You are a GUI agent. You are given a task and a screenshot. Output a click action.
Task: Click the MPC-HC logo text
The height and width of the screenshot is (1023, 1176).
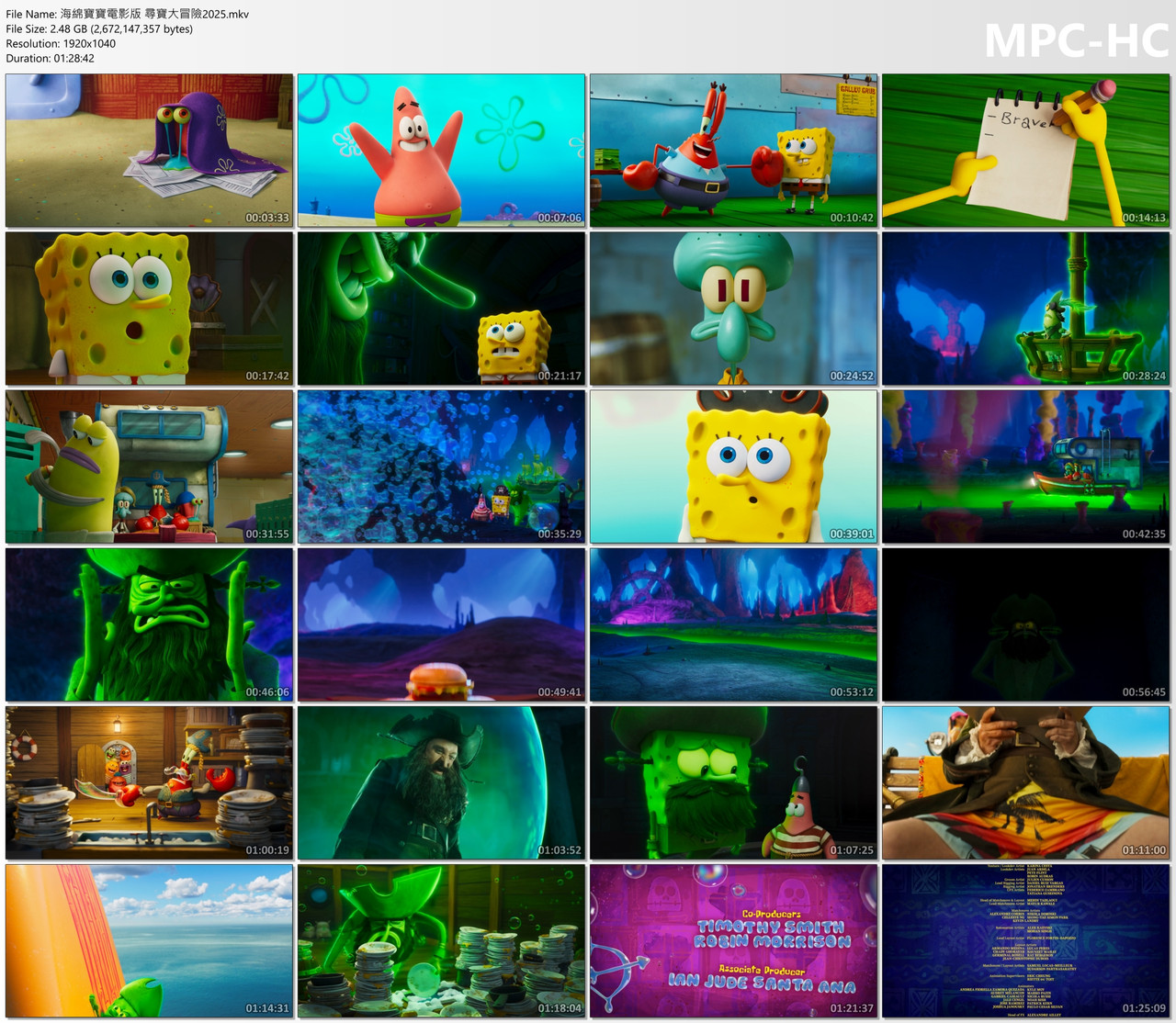pos(1077,40)
